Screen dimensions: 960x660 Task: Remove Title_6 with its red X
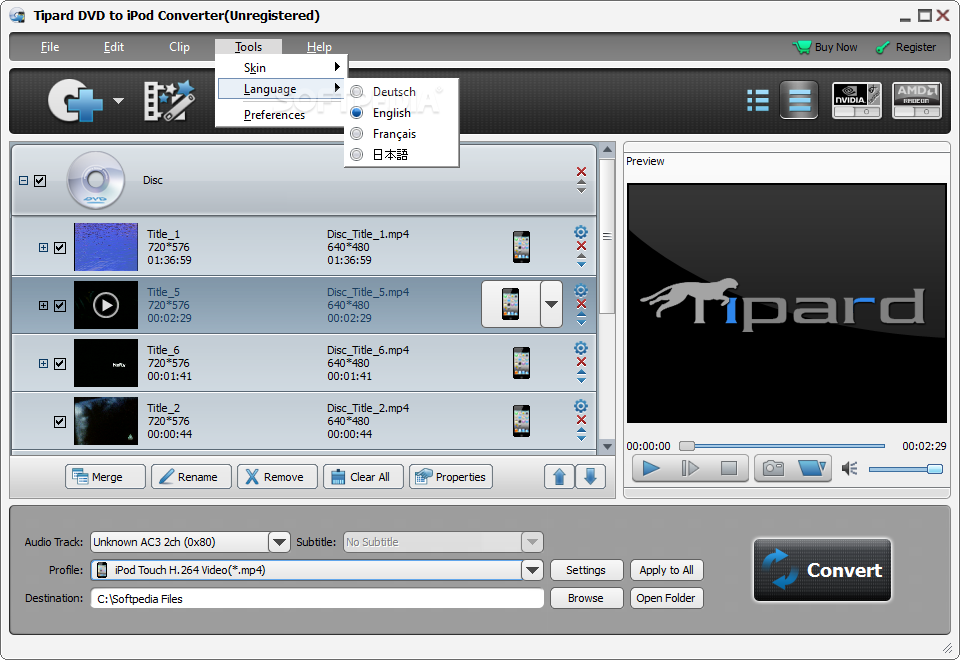coord(581,362)
